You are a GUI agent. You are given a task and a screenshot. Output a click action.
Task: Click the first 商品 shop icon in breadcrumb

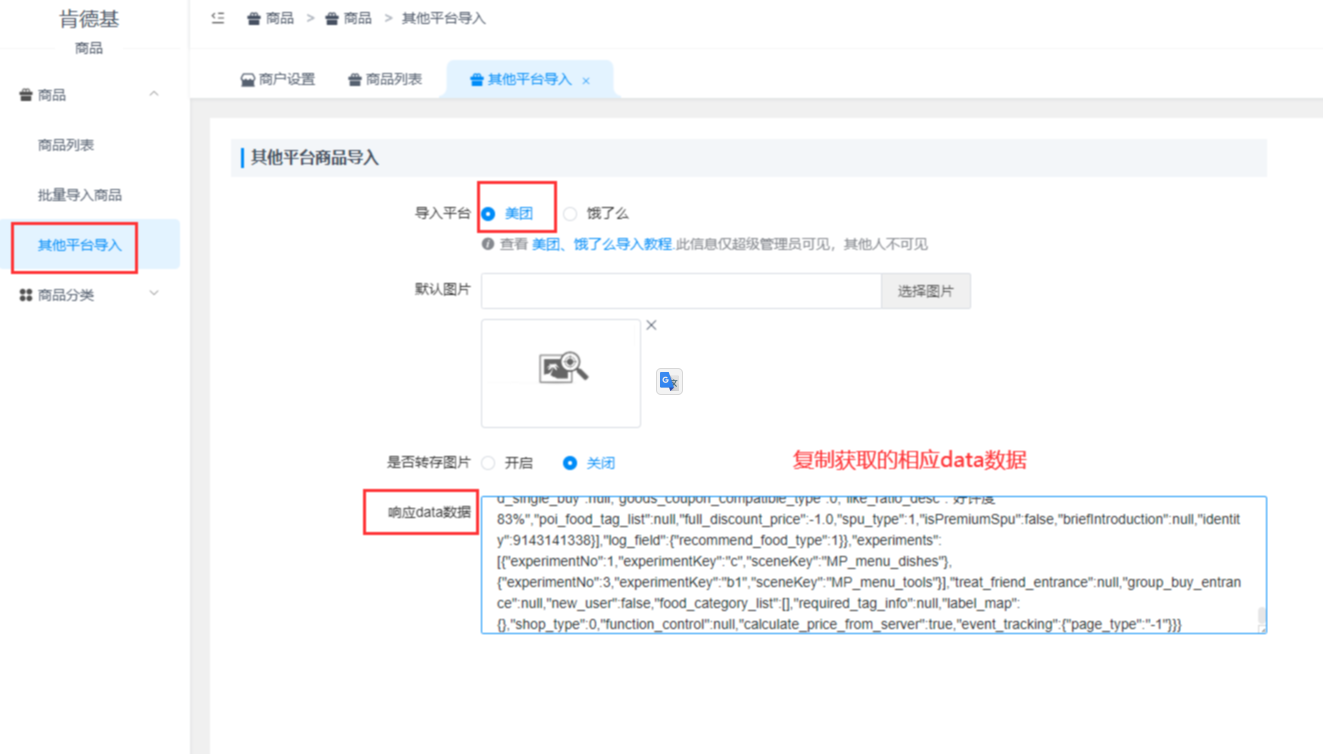click(254, 18)
